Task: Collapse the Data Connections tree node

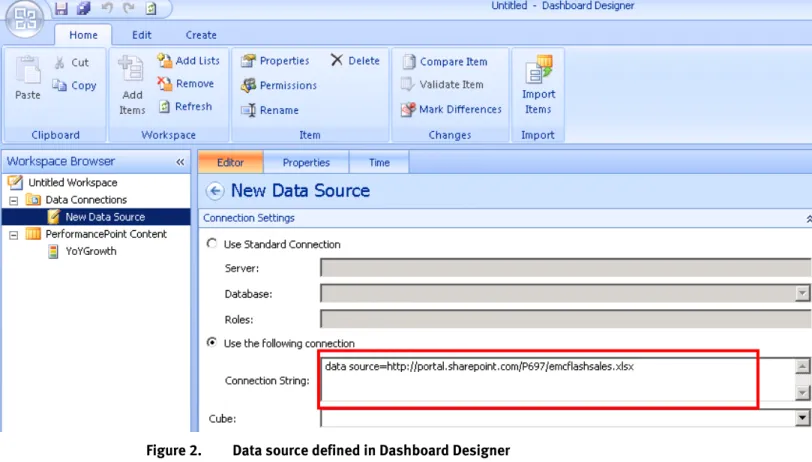Action: click(13, 200)
